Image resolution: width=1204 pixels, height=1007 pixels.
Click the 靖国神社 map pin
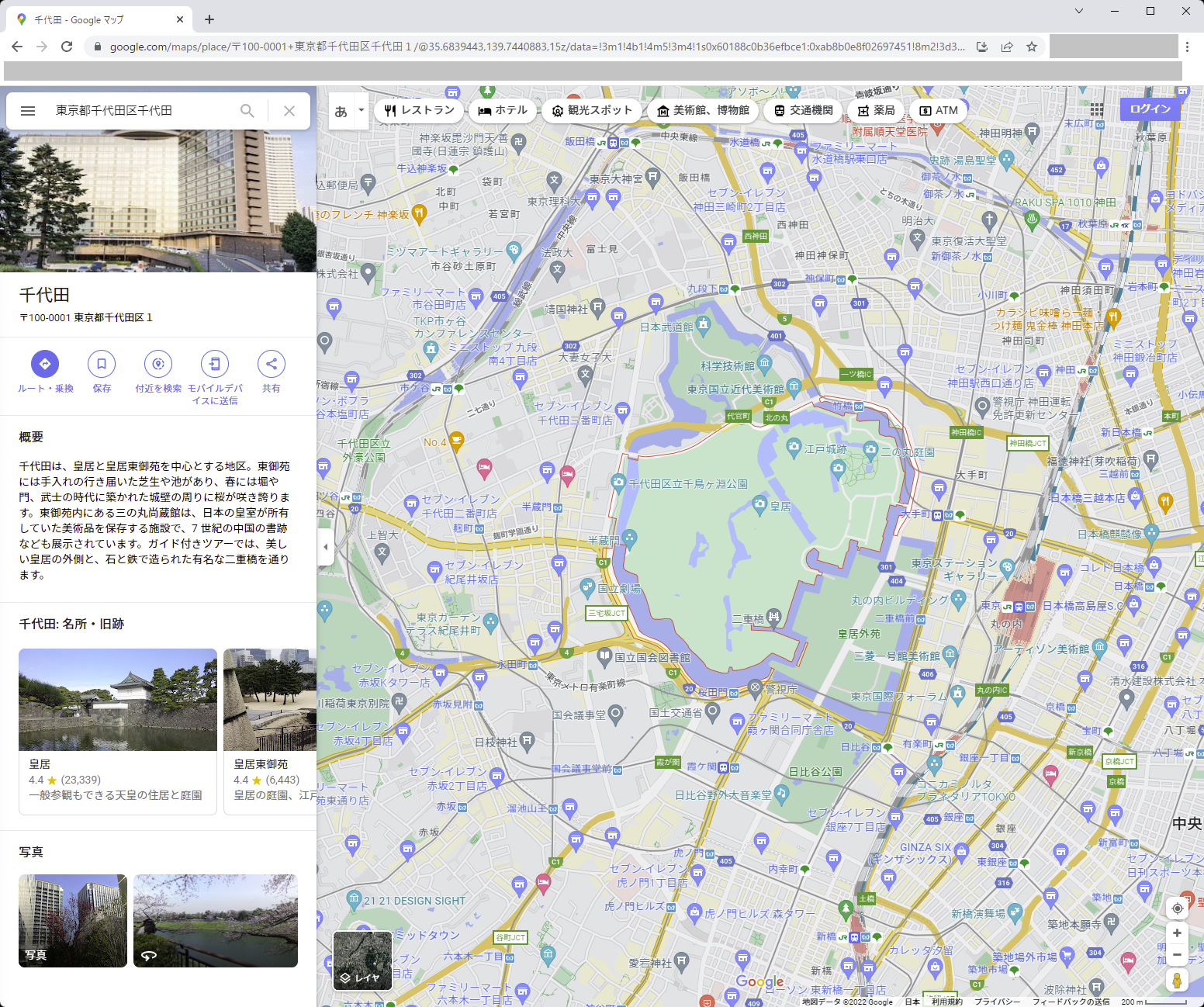tap(597, 306)
